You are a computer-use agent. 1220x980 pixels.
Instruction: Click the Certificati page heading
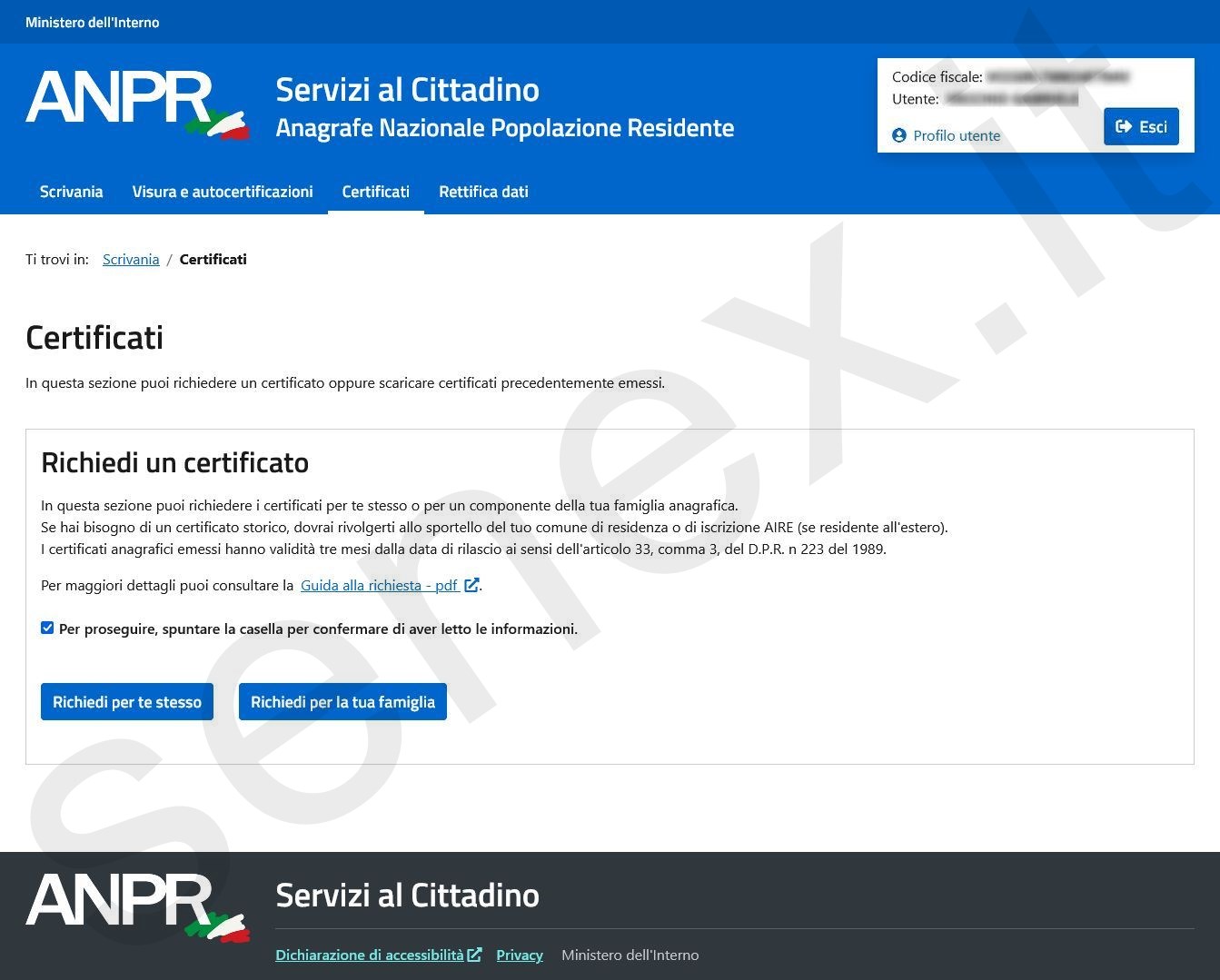pos(94,337)
